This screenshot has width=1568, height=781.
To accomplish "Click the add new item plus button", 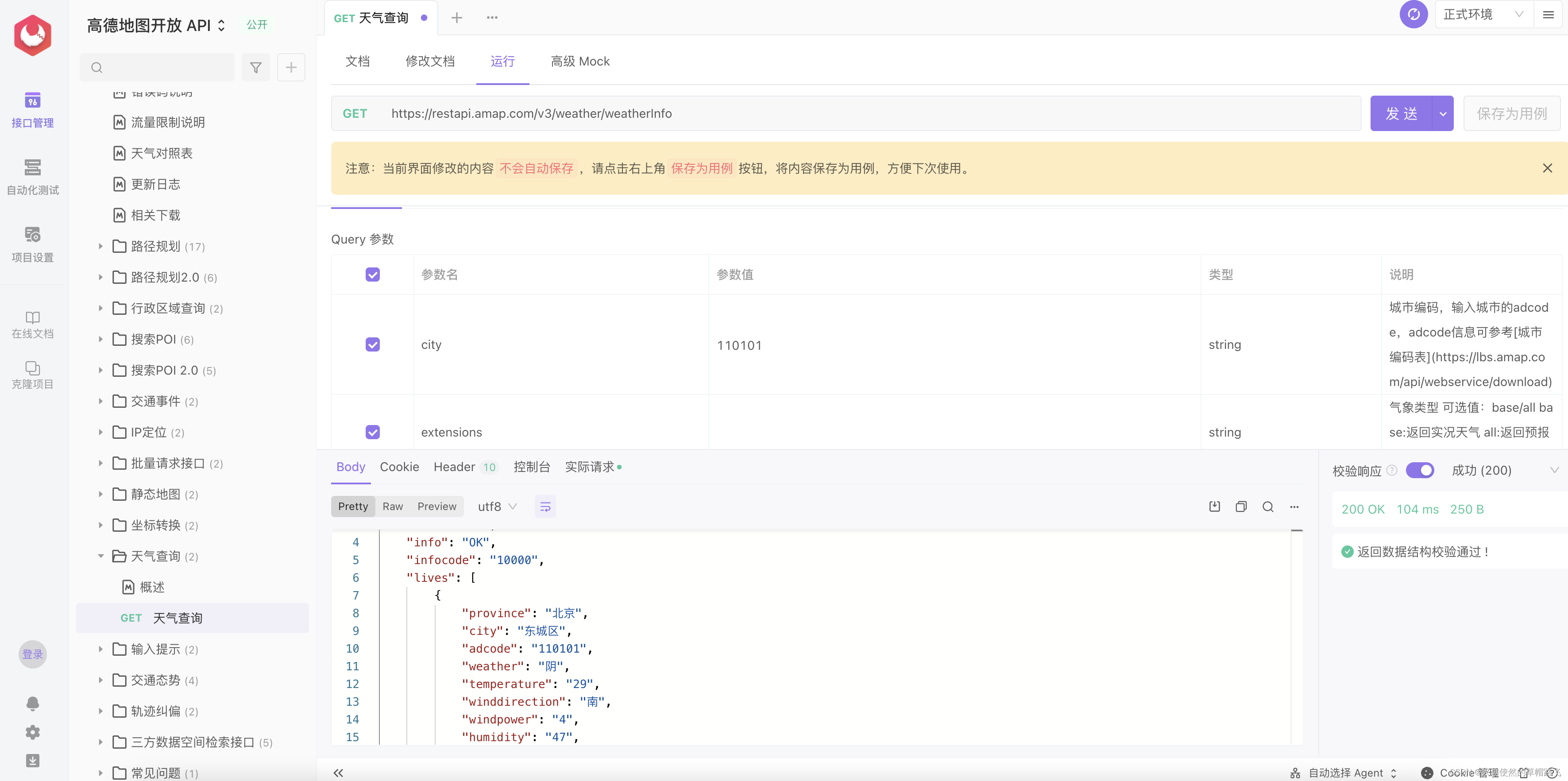I will [291, 68].
